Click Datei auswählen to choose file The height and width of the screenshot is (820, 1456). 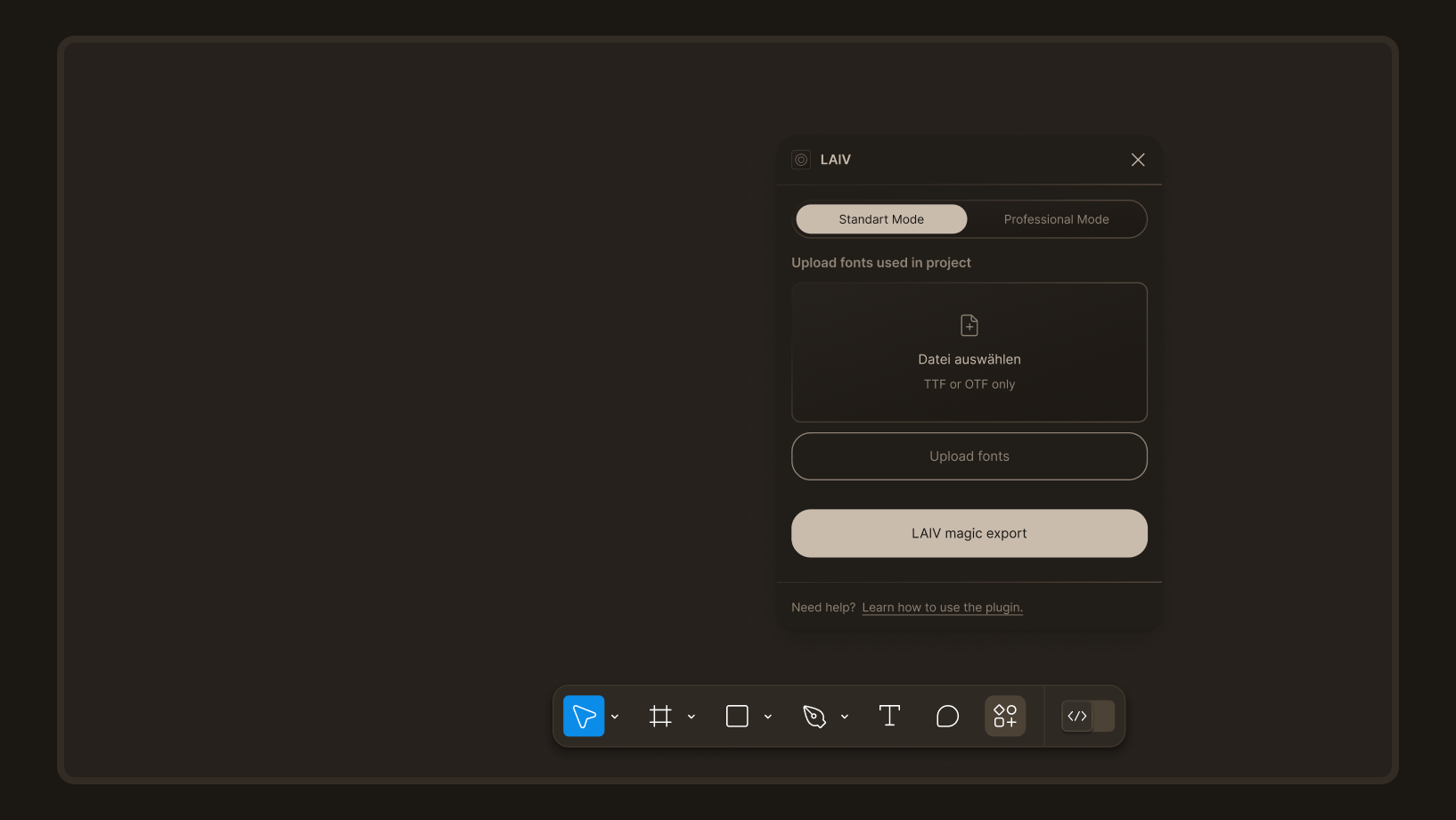969,359
